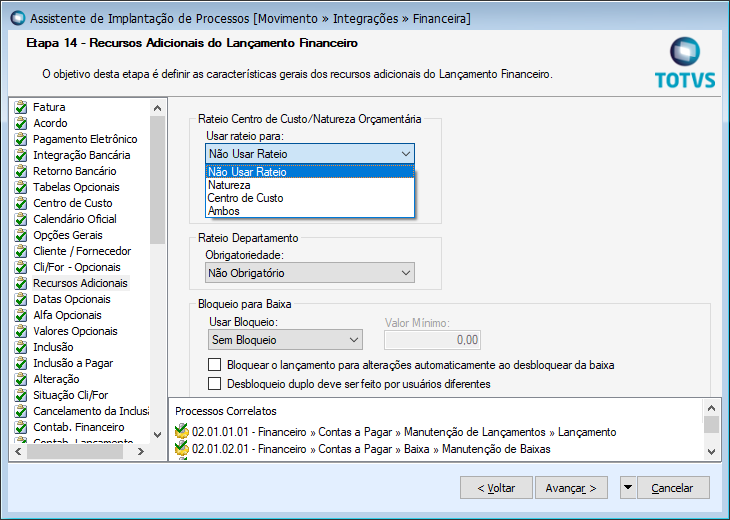Open the arrow menu beside Cancelar
The height and width of the screenshot is (520, 730).
[628, 487]
